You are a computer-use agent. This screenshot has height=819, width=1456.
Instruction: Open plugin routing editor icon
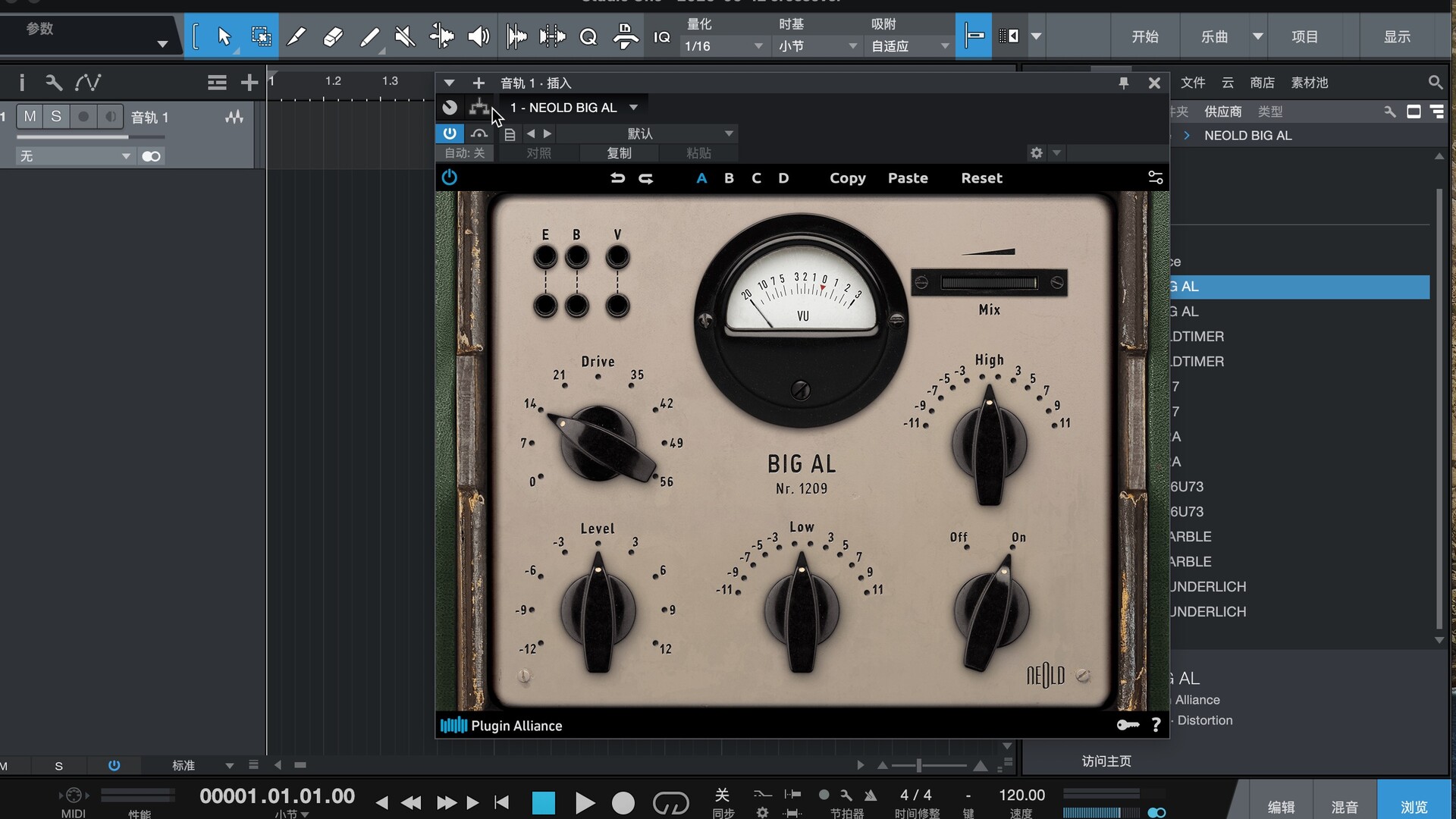click(479, 108)
